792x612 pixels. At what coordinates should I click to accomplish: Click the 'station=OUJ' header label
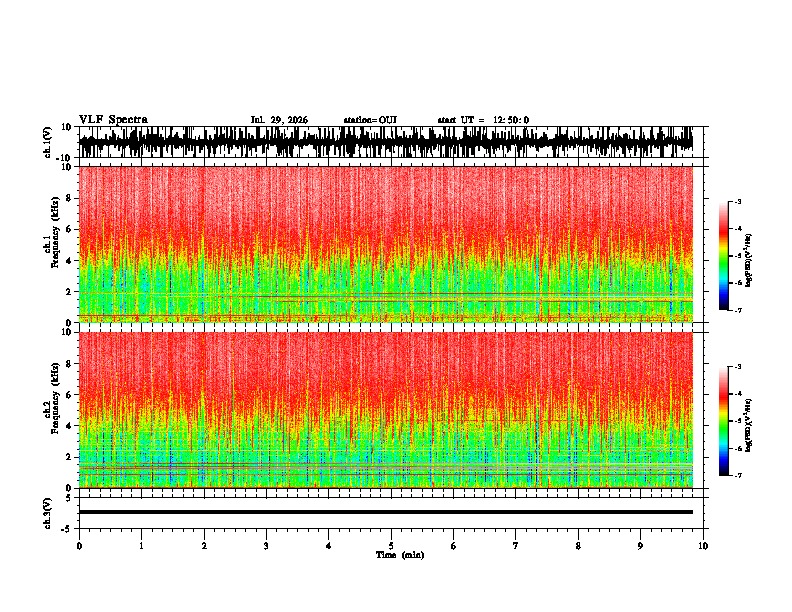(x=370, y=120)
